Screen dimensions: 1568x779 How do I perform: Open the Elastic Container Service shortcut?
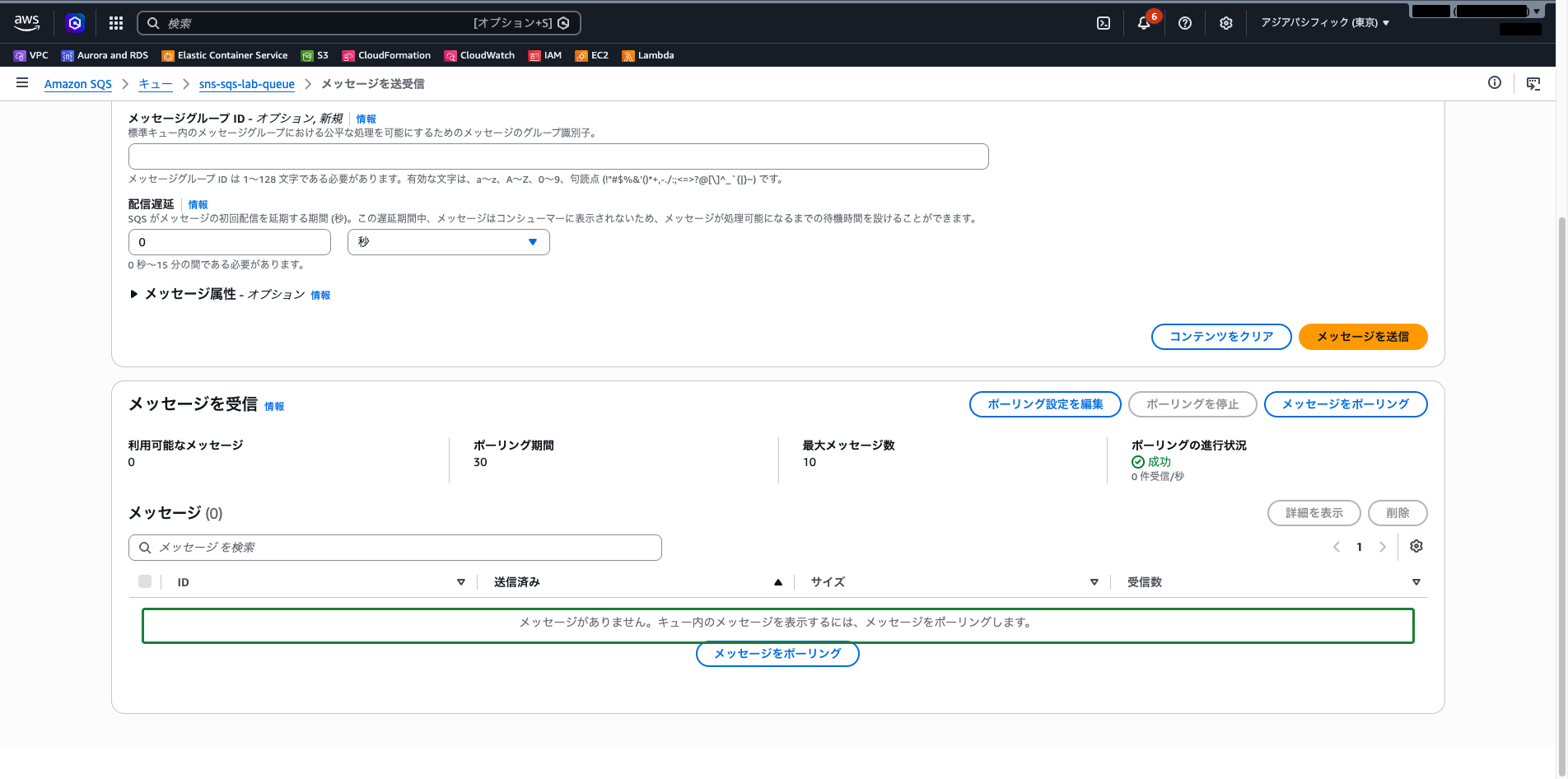(225, 55)
